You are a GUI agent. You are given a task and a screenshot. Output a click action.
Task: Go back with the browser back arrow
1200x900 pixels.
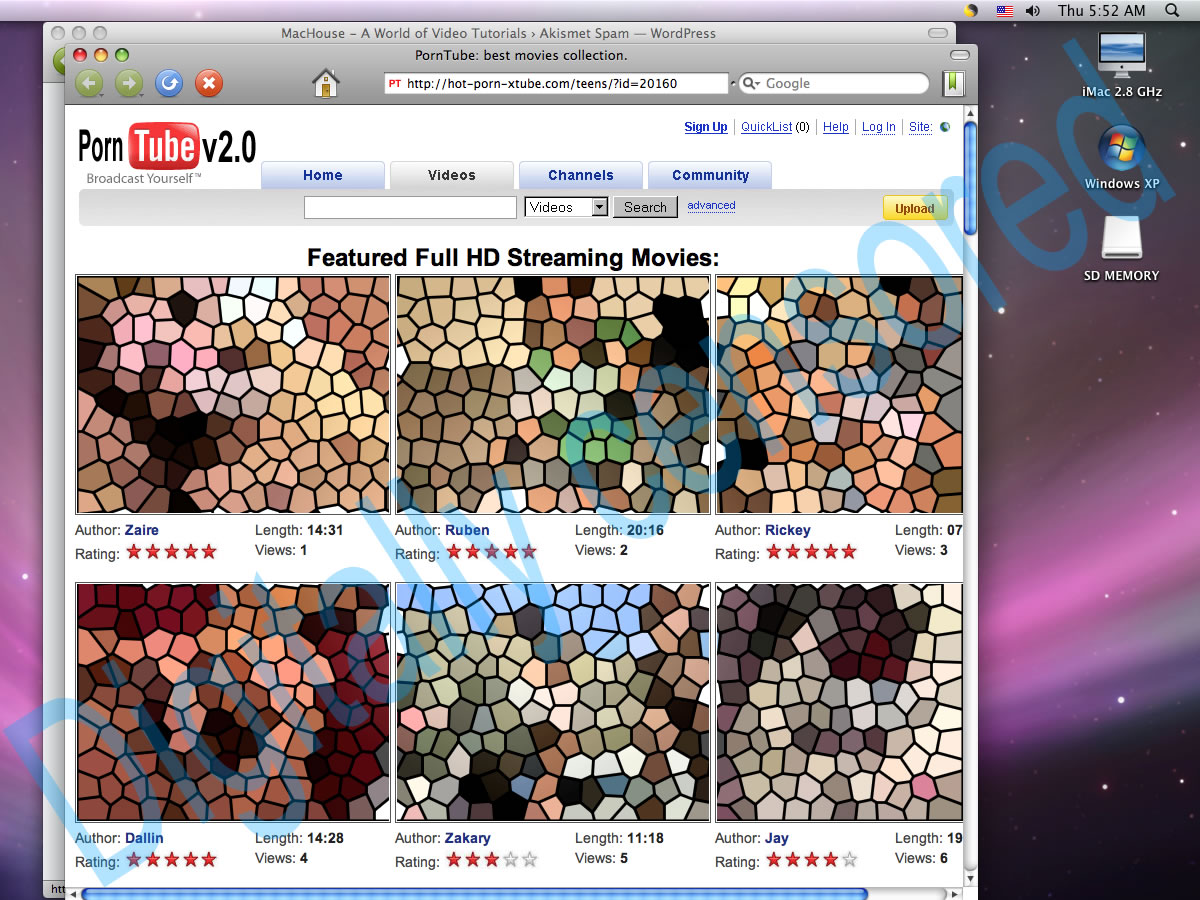pos(88,83)
